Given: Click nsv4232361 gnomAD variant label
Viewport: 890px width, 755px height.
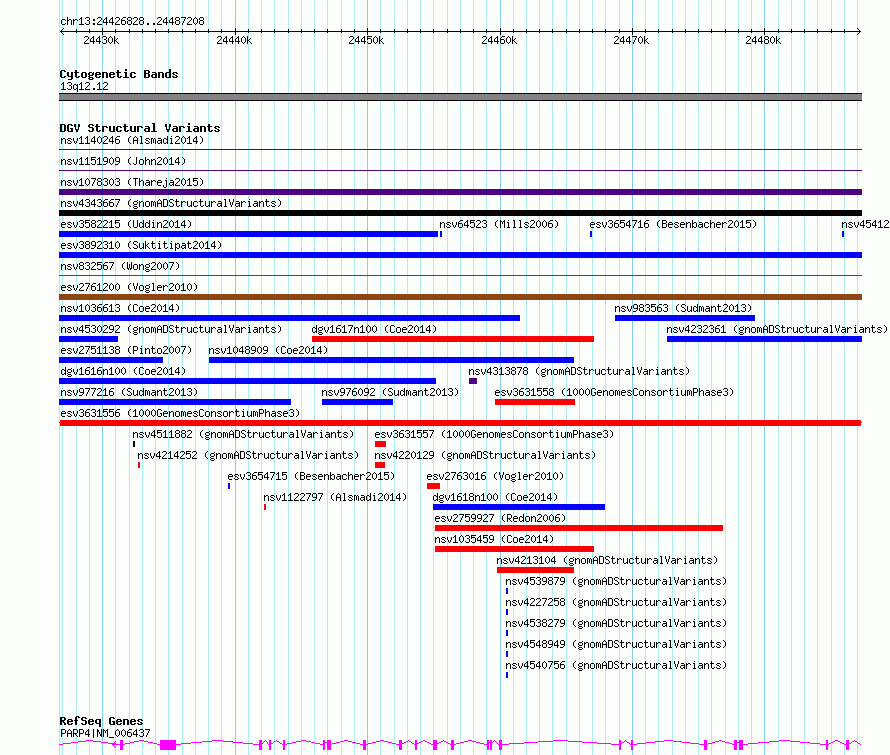Looking at the screenshot, I should pyautogui.click(x=777, y=329).
